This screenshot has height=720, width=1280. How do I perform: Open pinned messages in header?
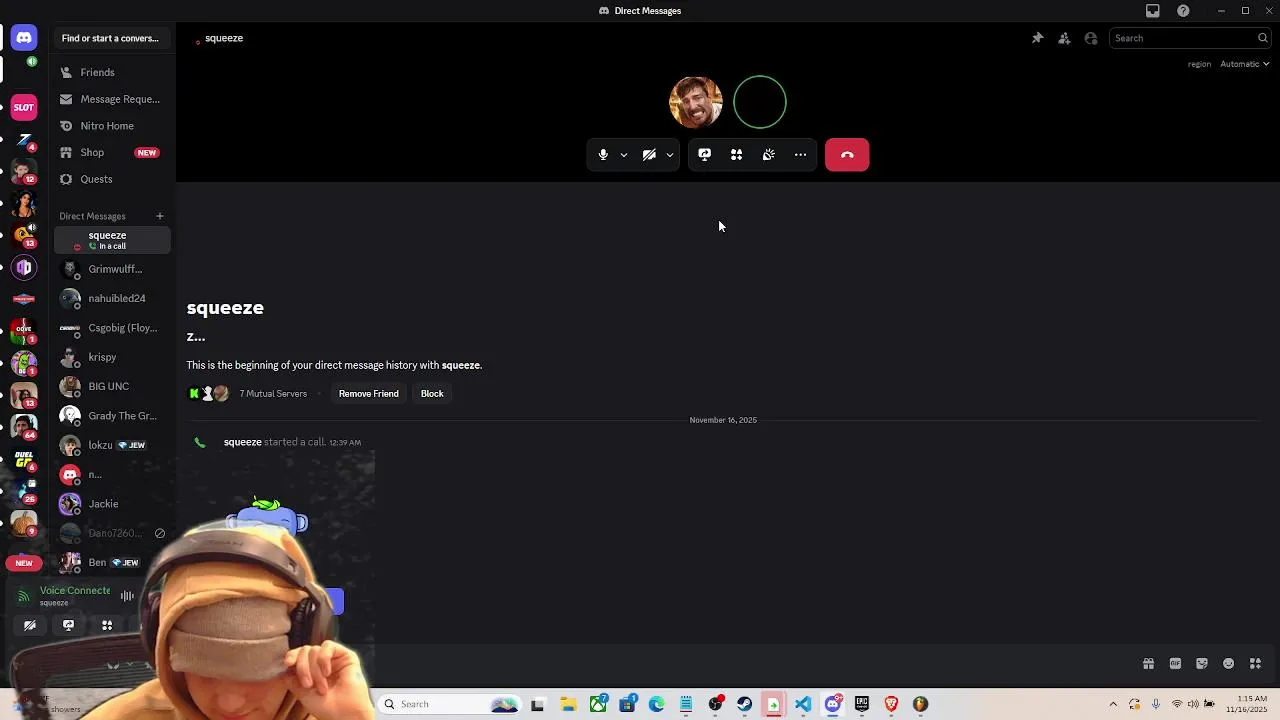1037,38
